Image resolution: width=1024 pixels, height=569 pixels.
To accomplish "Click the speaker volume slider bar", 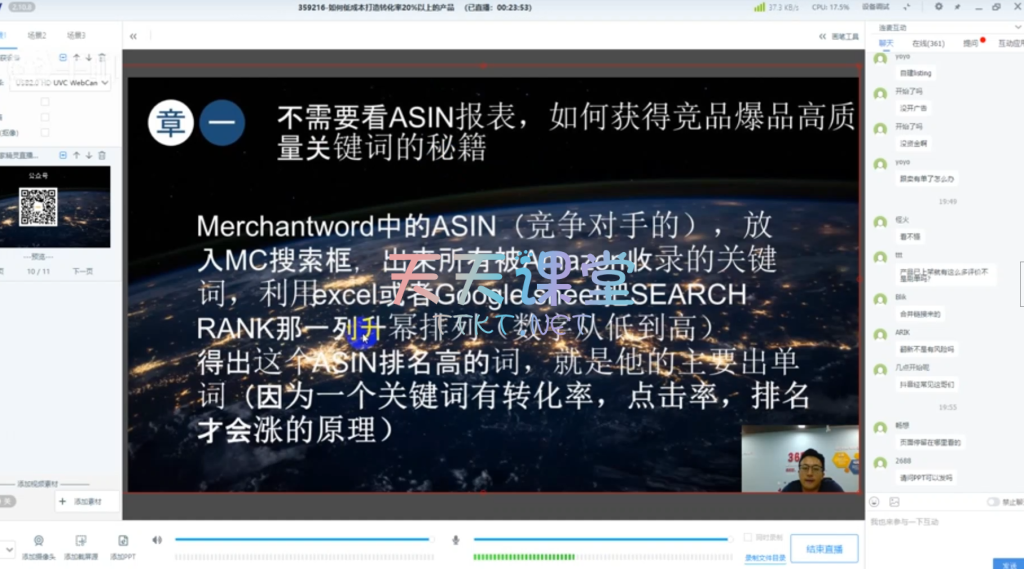I will click(302, 540).
